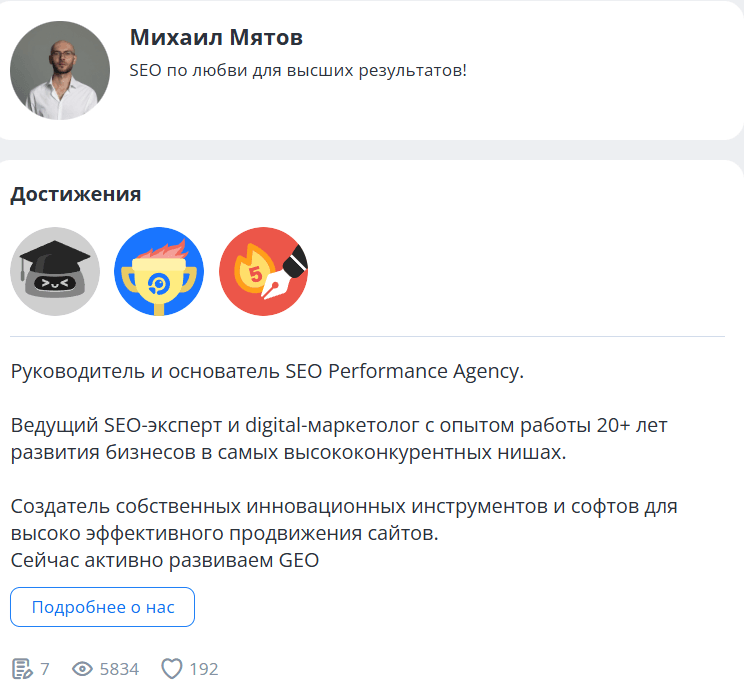Click the number 5 on the flame badge
744x691 pixels.
pyautogui.click(x=256, y=272)
